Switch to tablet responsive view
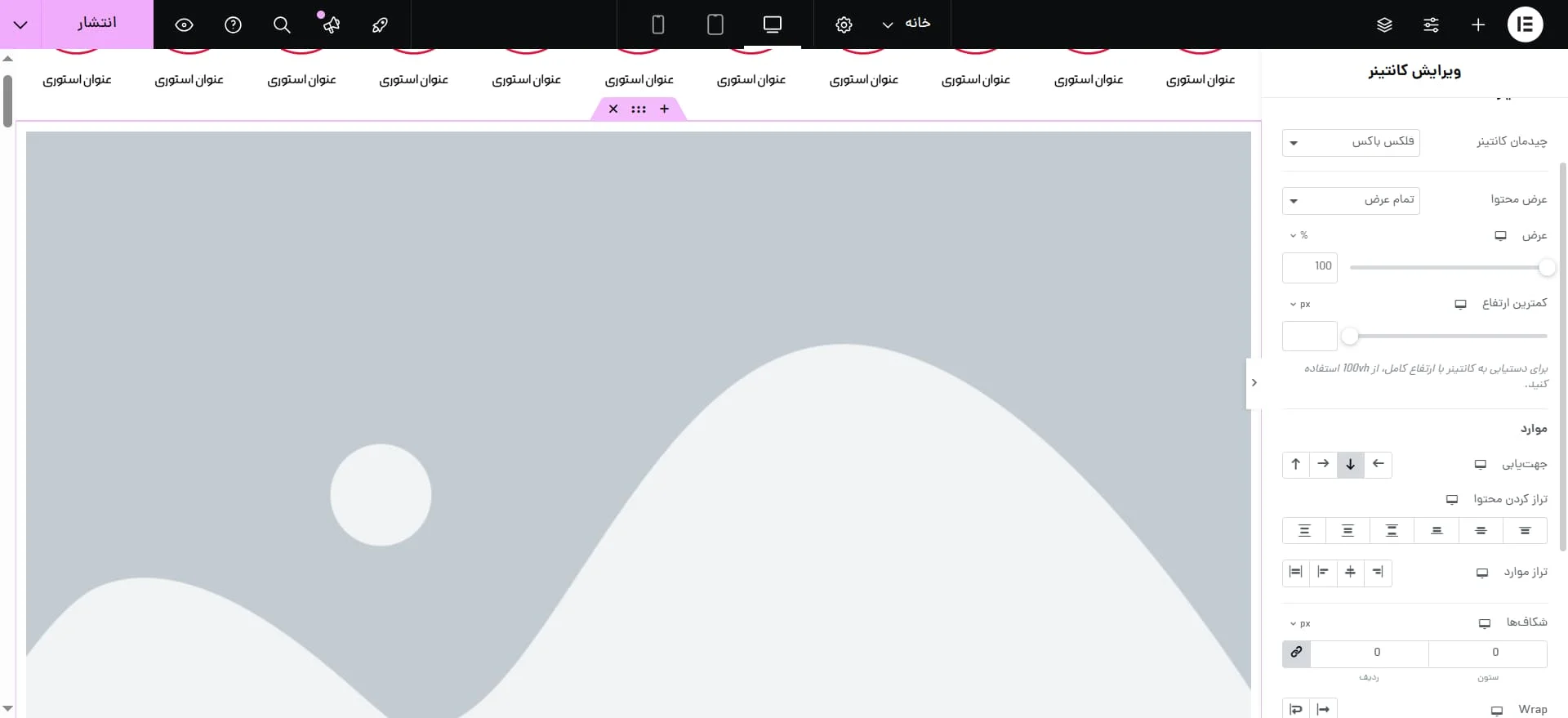1568x718 pixels. [x=715, y=25]
